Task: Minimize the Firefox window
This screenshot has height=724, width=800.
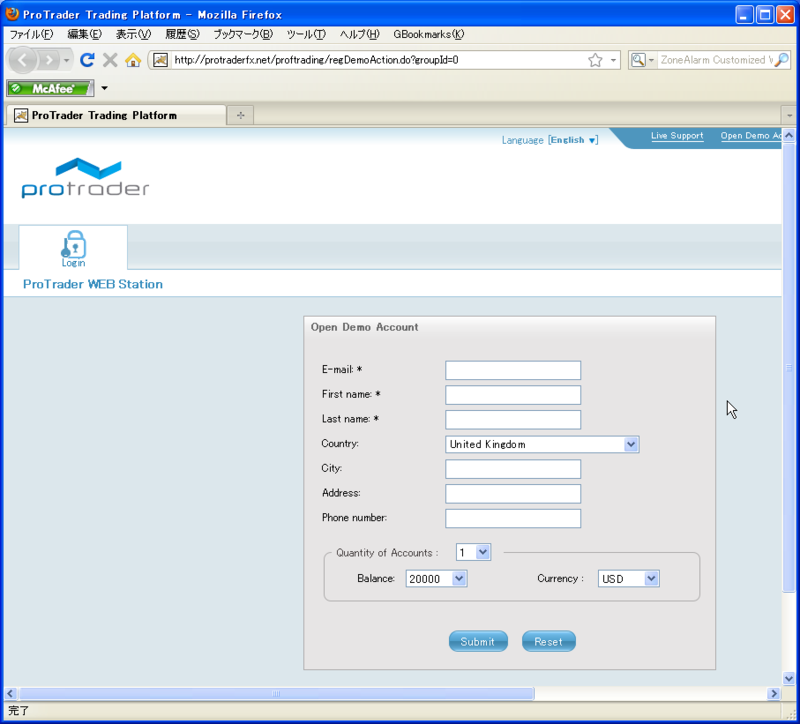Action: coord(744,14)
